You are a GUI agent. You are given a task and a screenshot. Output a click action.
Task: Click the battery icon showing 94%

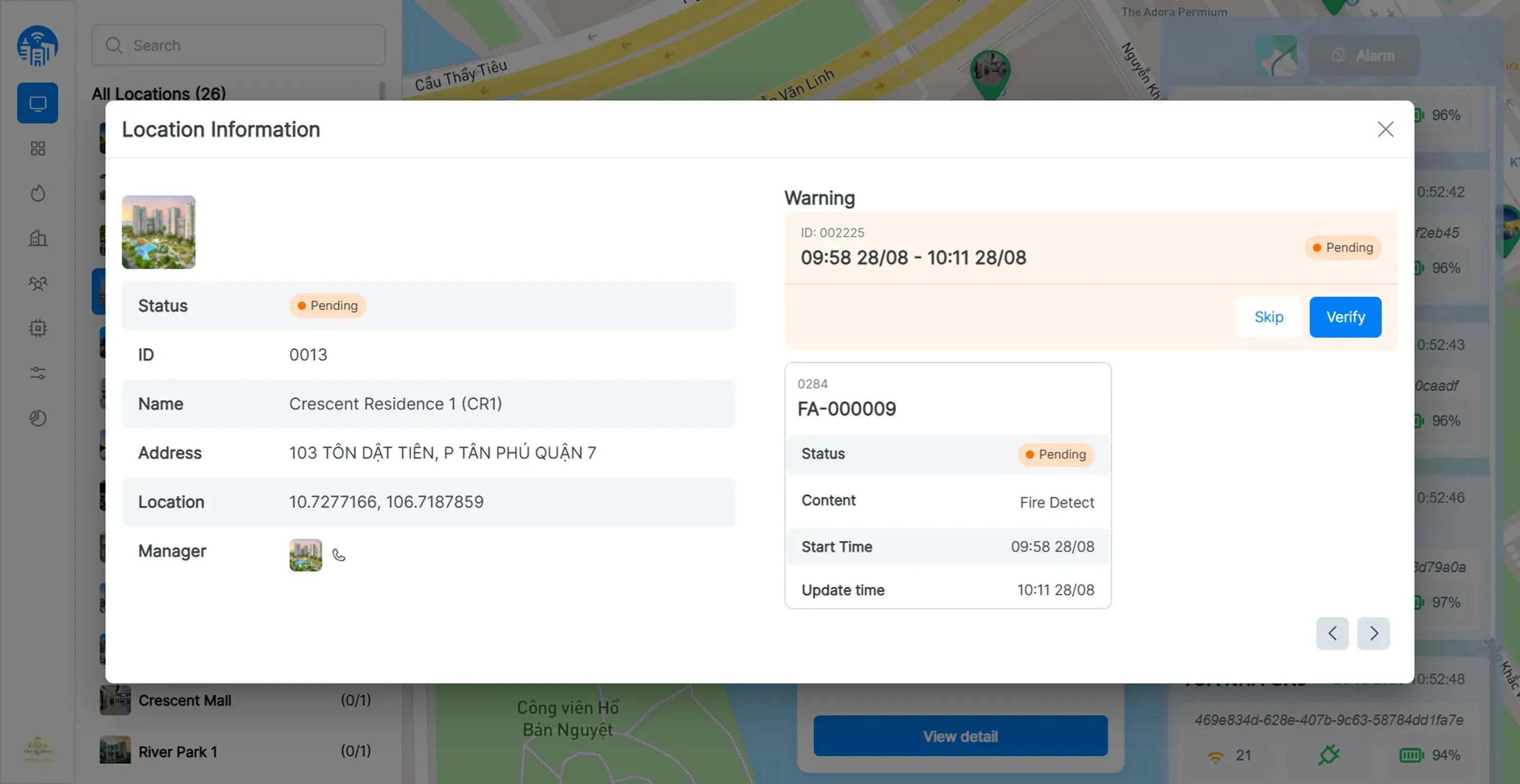tap(1411, 755)
